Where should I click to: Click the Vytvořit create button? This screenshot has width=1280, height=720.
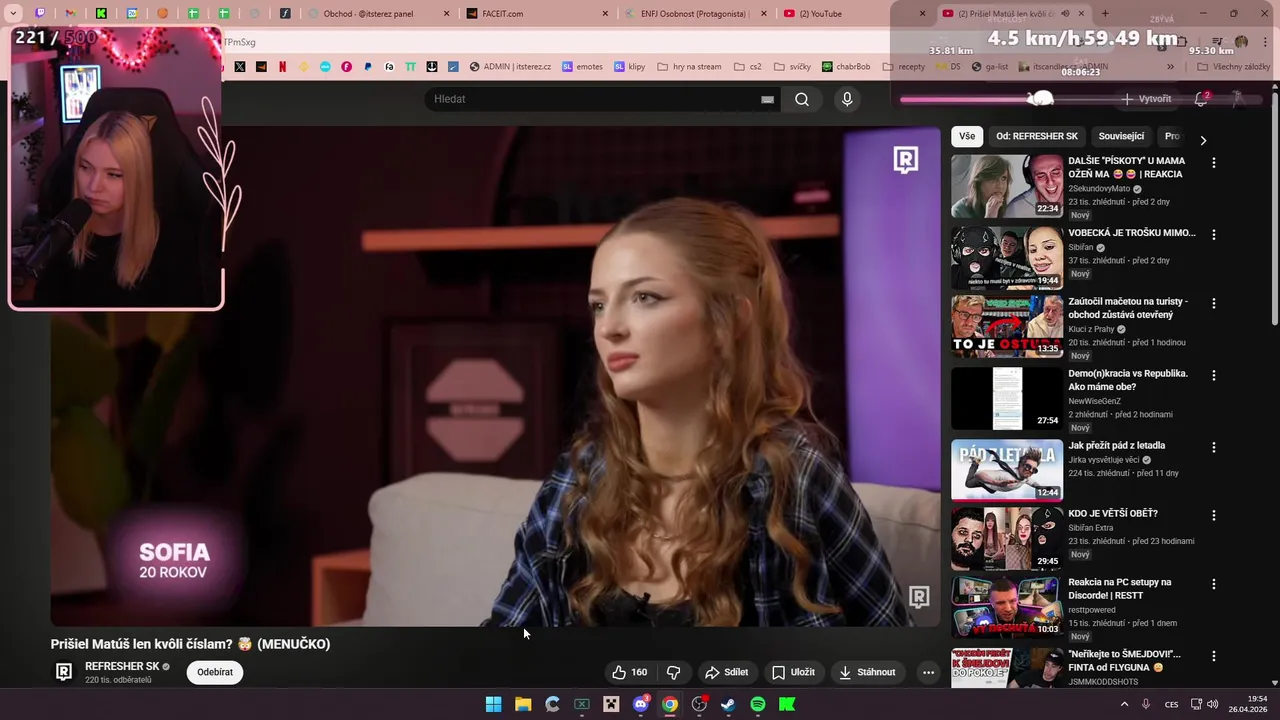pyautogui.click(x=1146, y=99)
